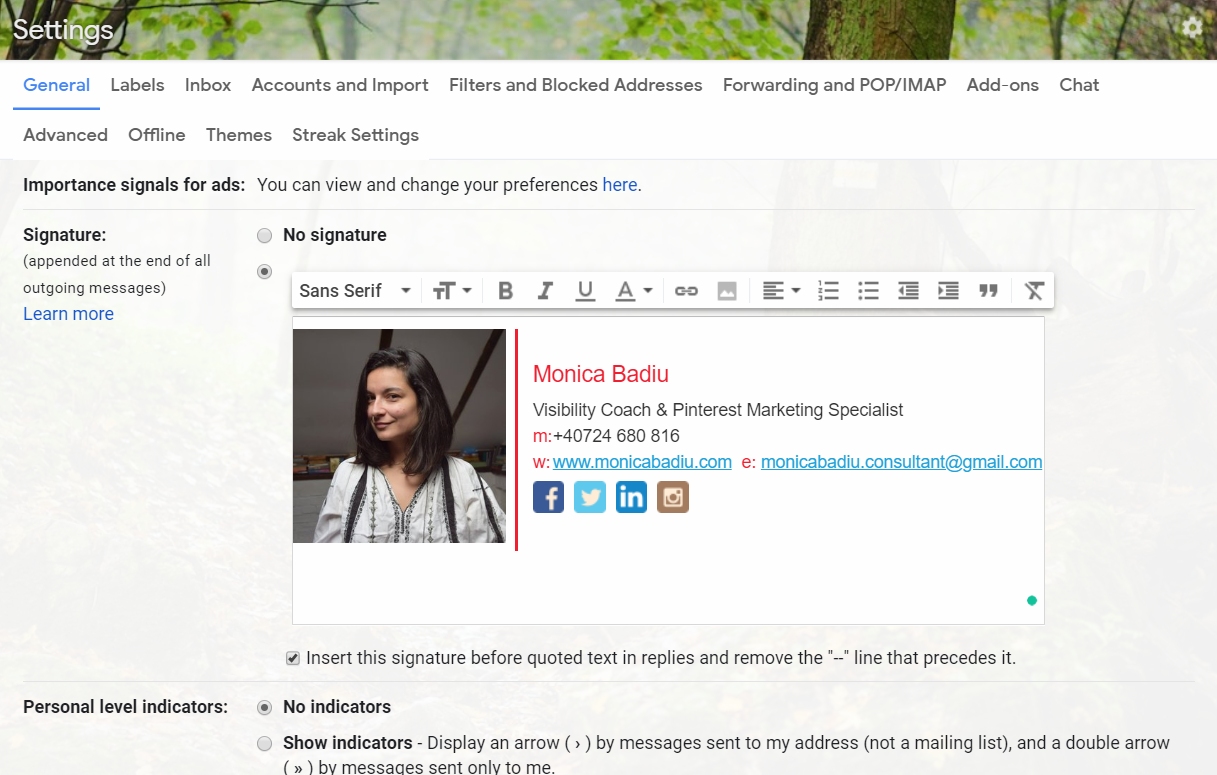Screen dimensions: 1217x775
Task: Click the monicabadiu.consultant@gmail.com email link
Action: click(x=901, y=462)
